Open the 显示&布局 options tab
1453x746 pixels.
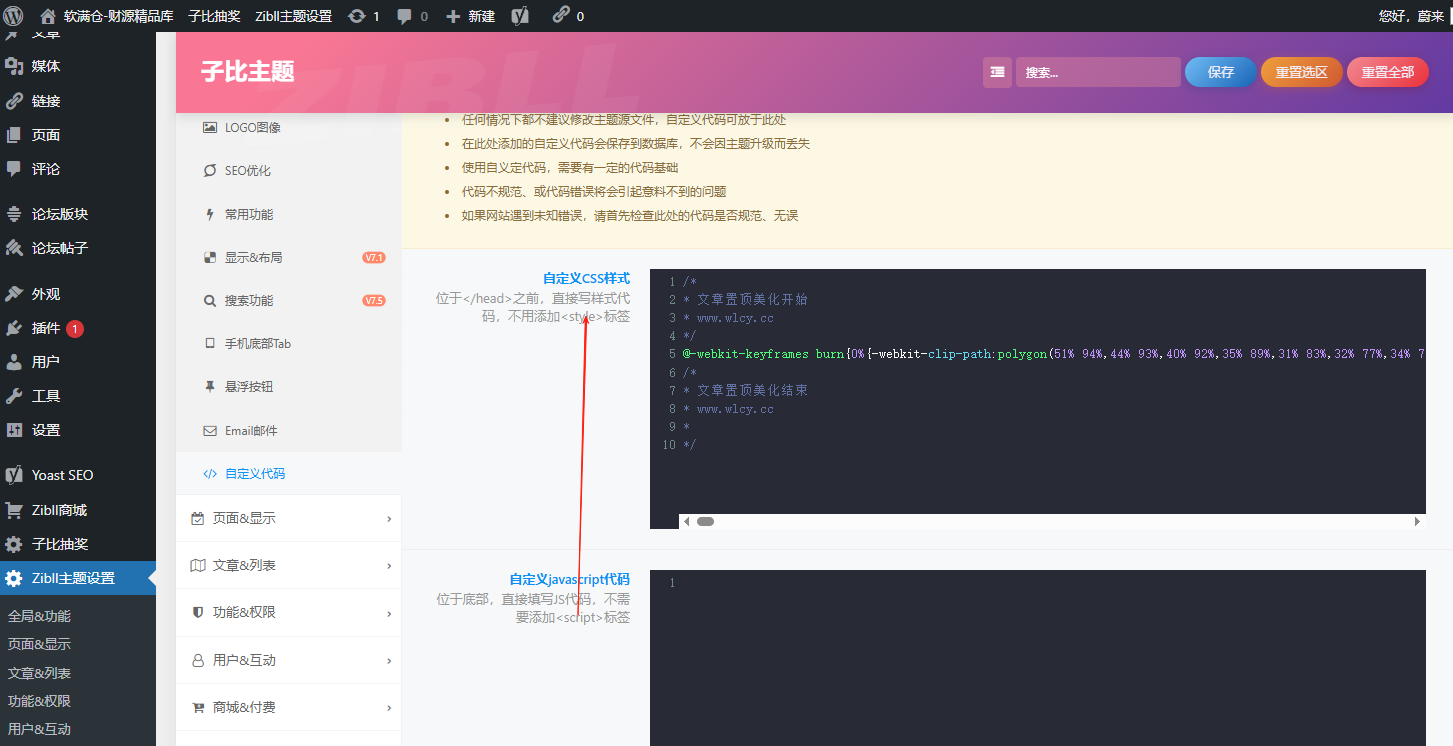tap(289, 257)
